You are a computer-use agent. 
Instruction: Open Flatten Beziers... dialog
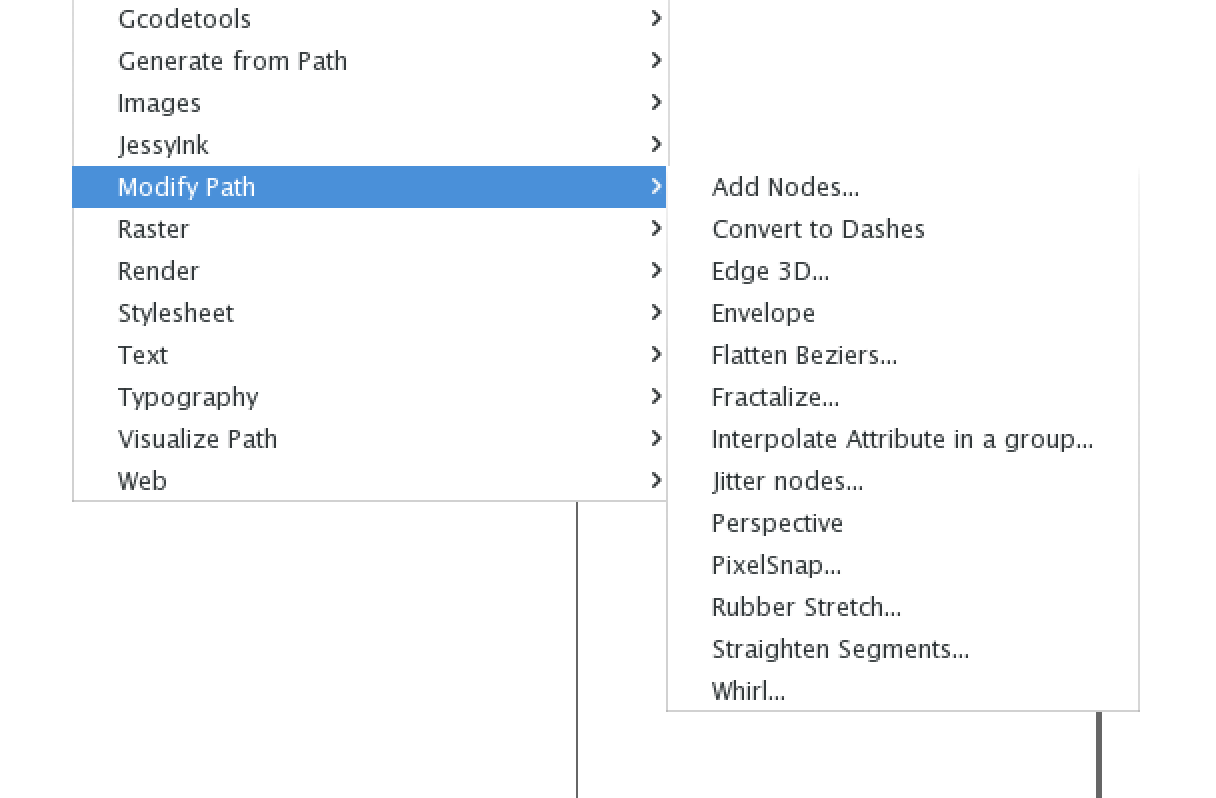point(804,355)
